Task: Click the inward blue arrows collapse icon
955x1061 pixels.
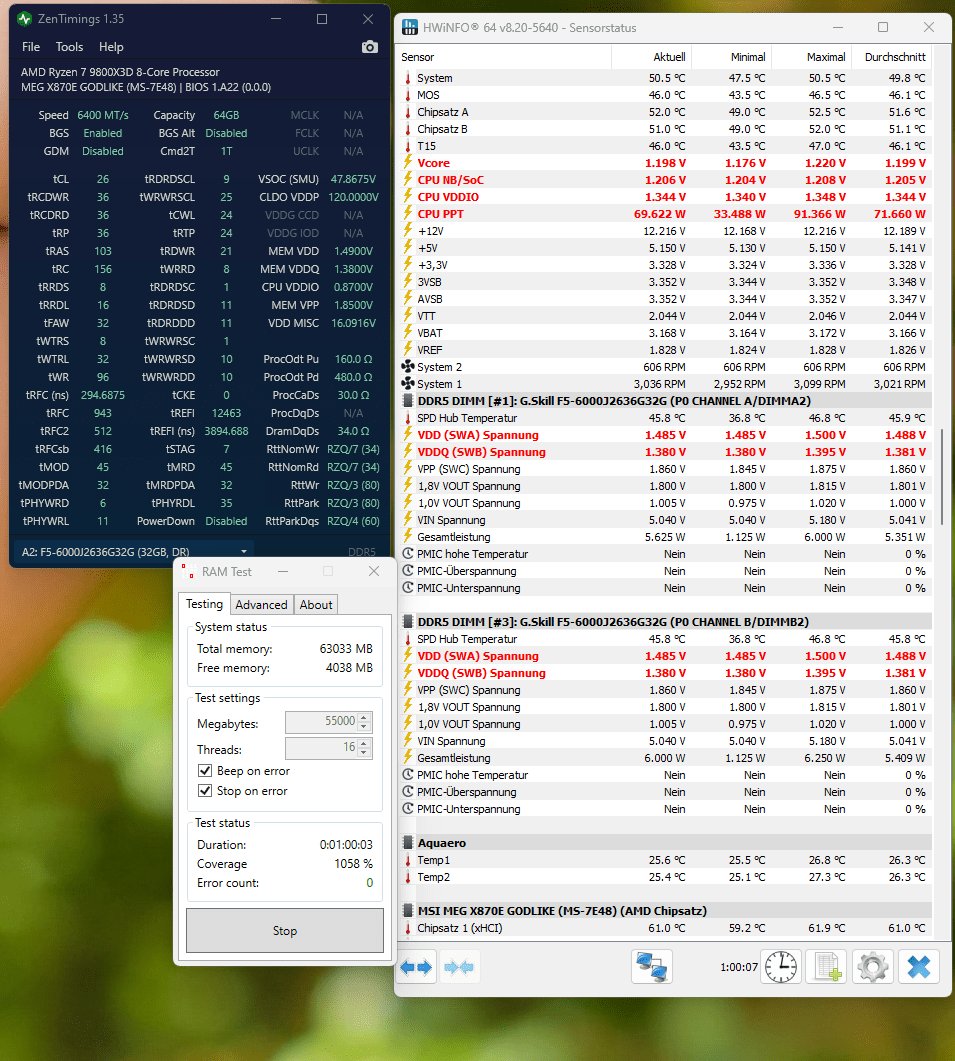Action: click(459, 967)
